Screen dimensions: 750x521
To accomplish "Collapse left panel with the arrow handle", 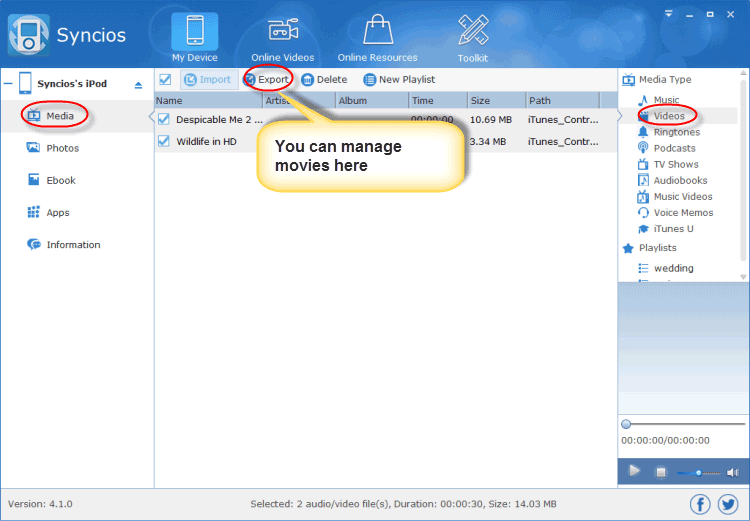I will point(152,116).
